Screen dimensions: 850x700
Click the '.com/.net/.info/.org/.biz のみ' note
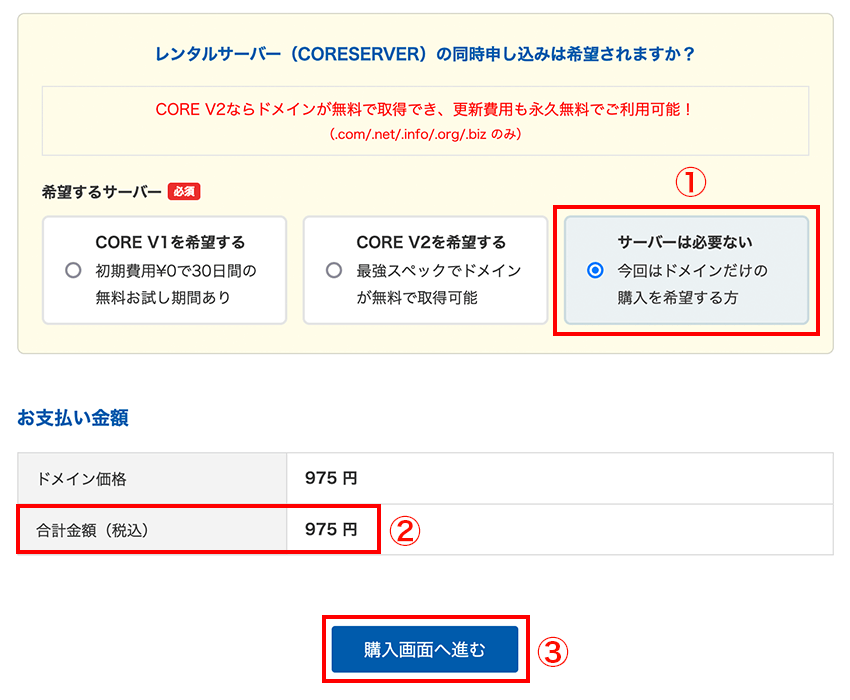click(x=425, y=133)
